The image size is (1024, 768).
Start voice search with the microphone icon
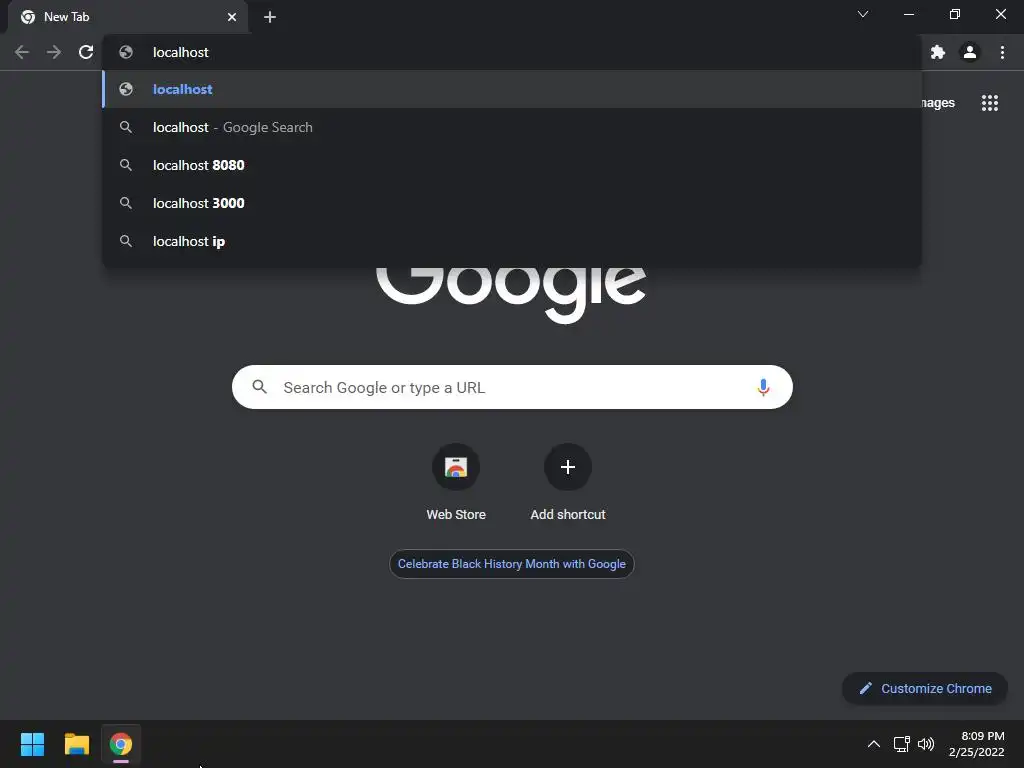[x=763, y=387]
